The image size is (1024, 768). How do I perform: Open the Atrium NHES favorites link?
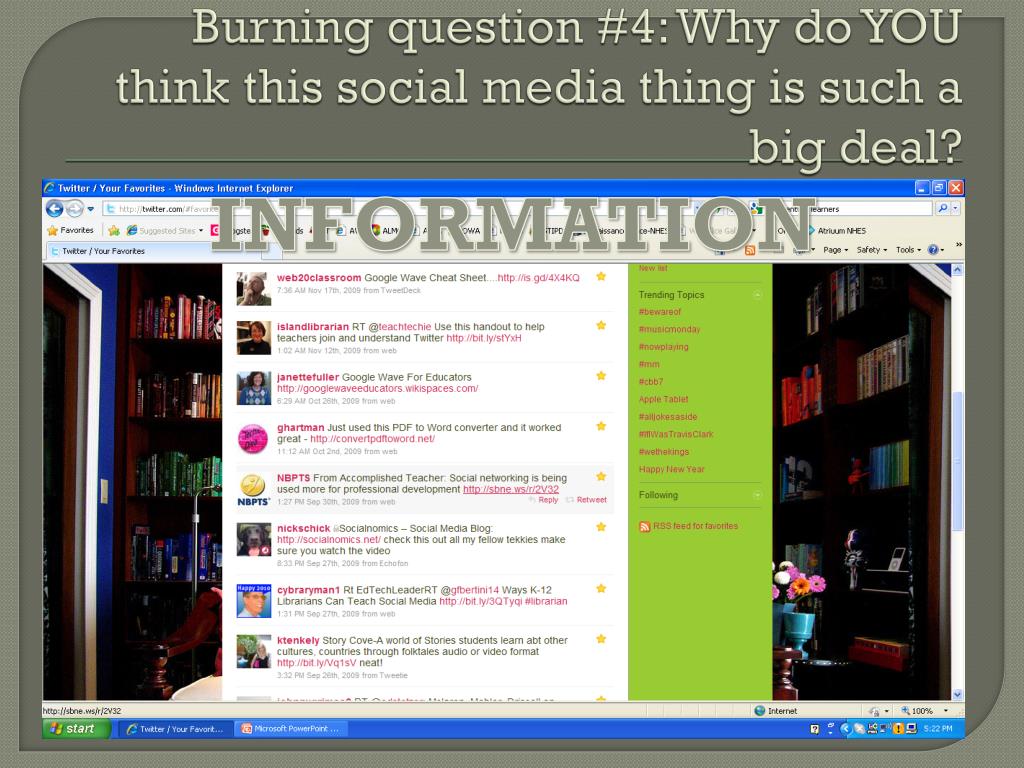pos(837,231)
